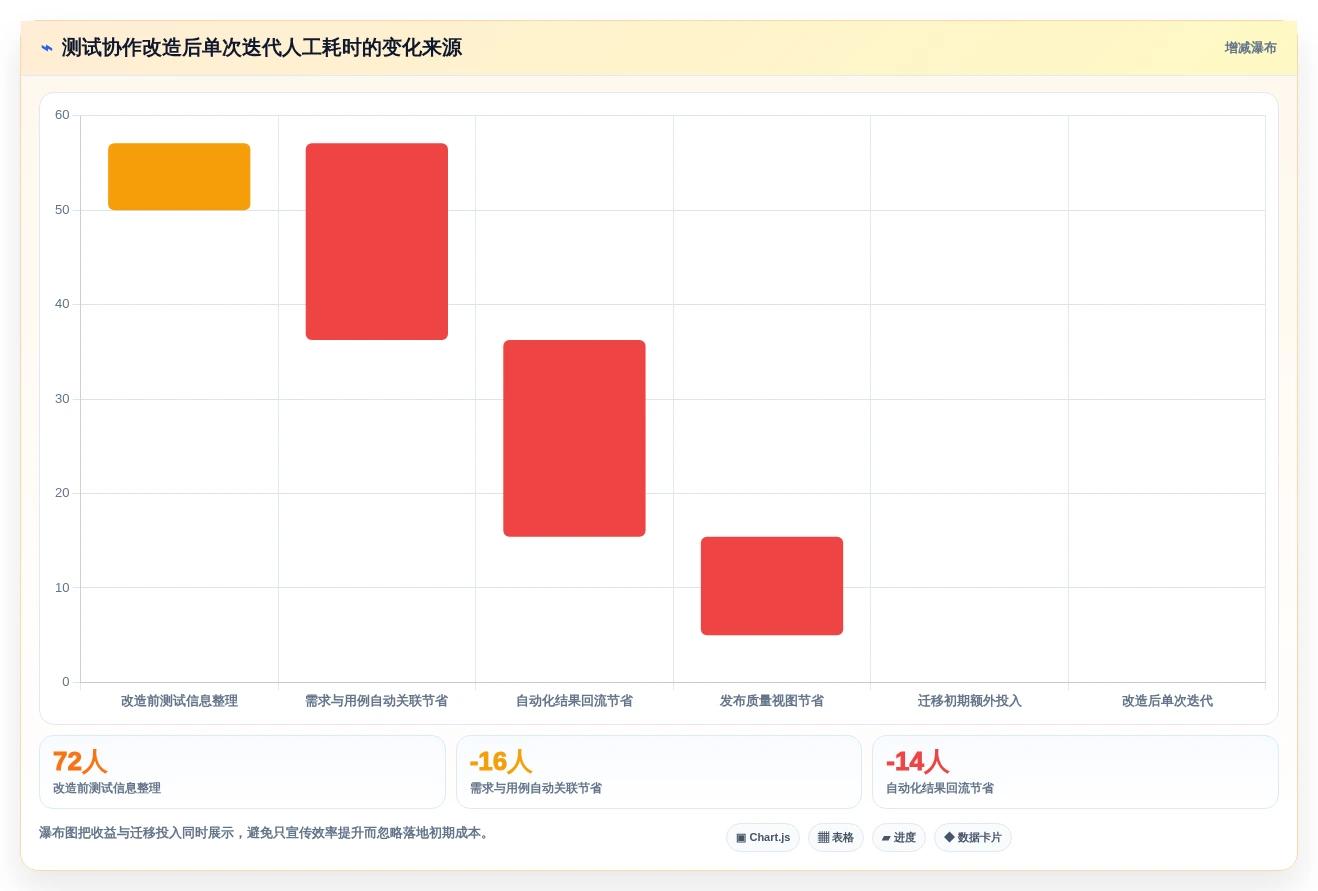Click the lightning icon beside the title

click(x=47, y=48)
